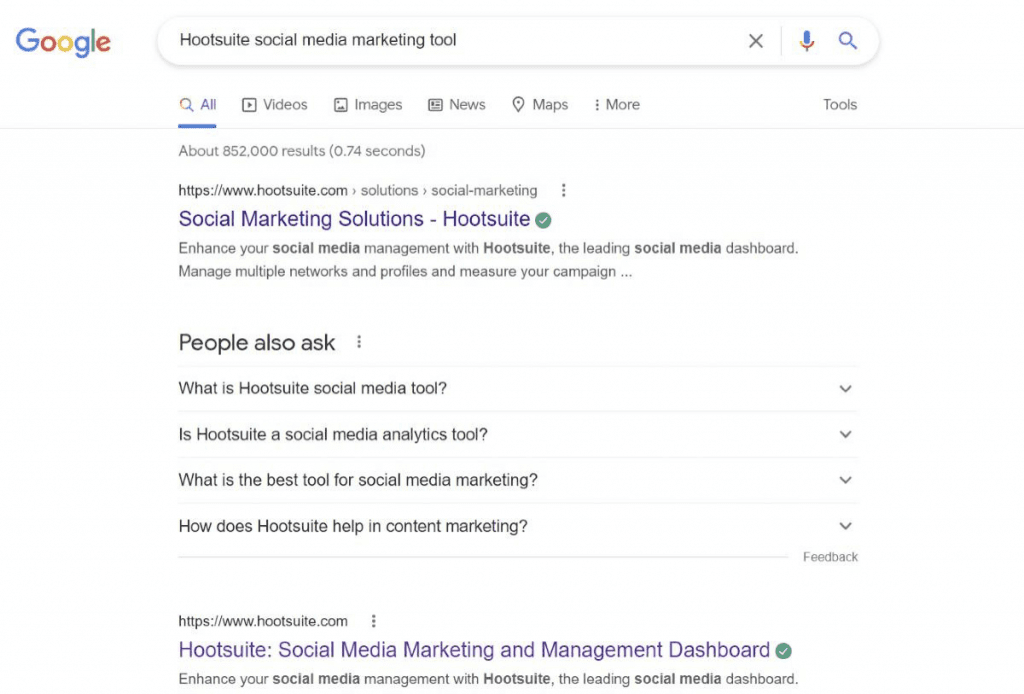Open People also ask options dots
The image size is (1024, 694).
[359, 341]
